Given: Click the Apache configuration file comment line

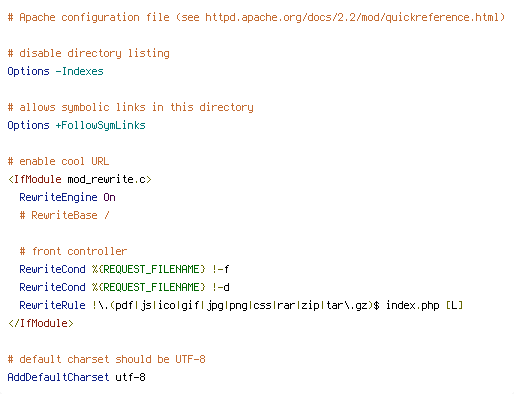Looking at the screenshot, I should click(256, 17).
